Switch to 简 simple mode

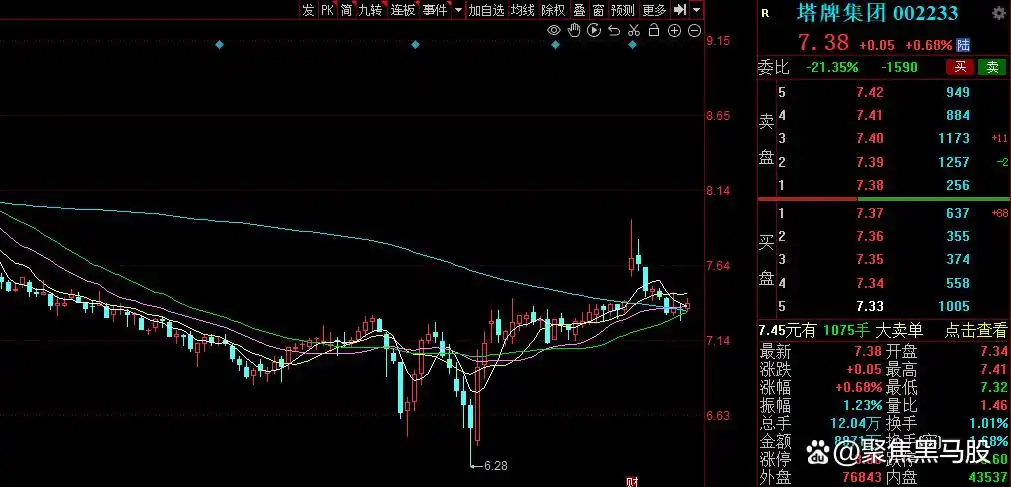tap(346, 10)
